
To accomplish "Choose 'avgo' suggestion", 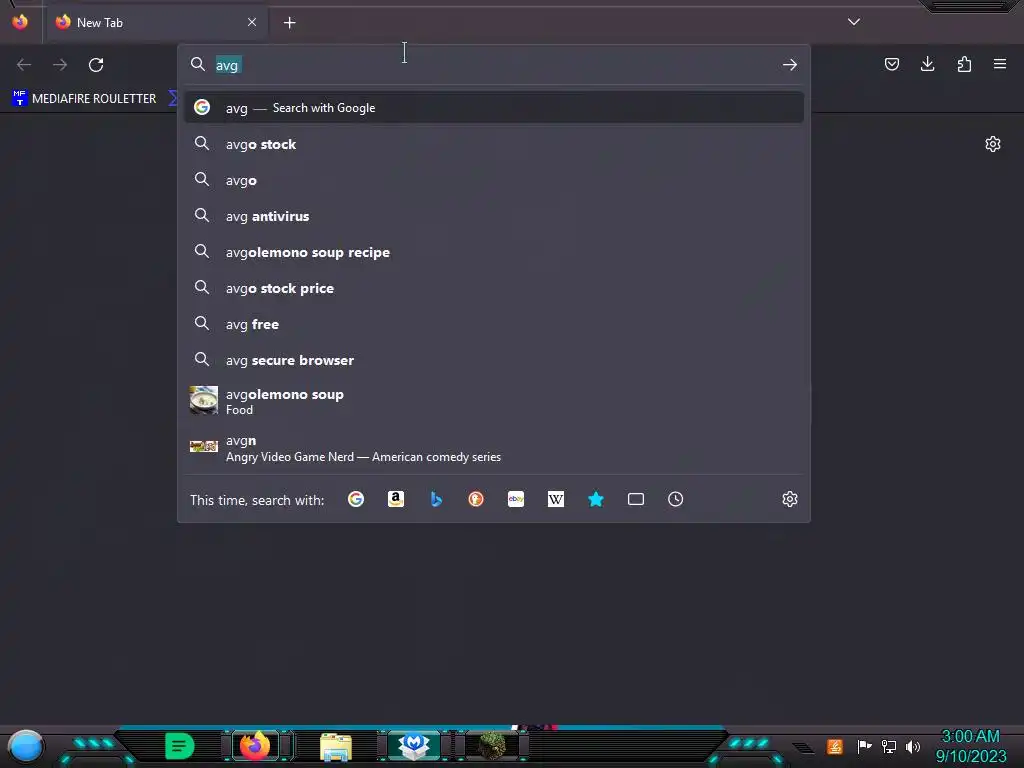I will point(494,180).
